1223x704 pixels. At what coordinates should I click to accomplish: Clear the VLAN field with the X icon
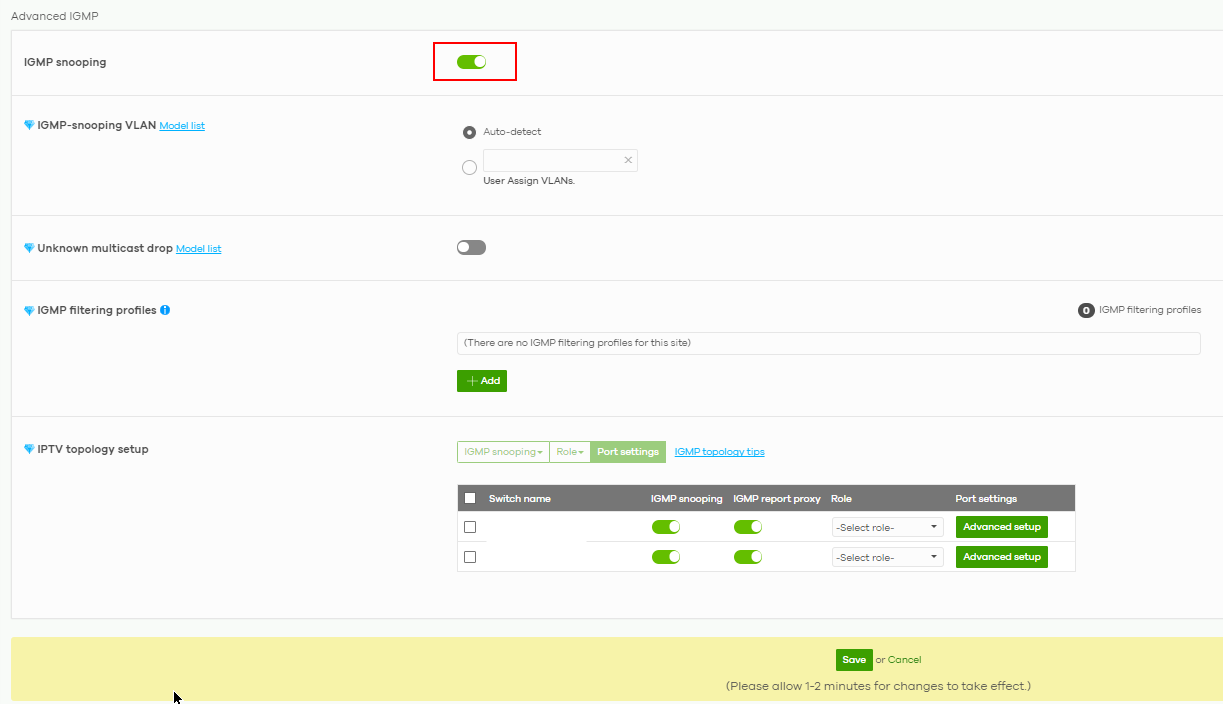click(x=628, y=160)
